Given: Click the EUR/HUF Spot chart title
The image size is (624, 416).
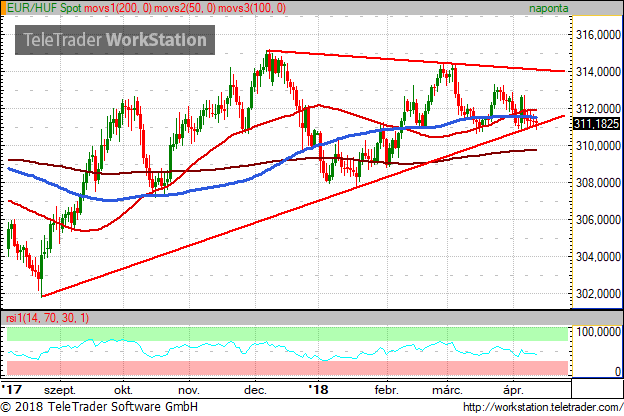Looking at the screenshot, I should (45, 8).
